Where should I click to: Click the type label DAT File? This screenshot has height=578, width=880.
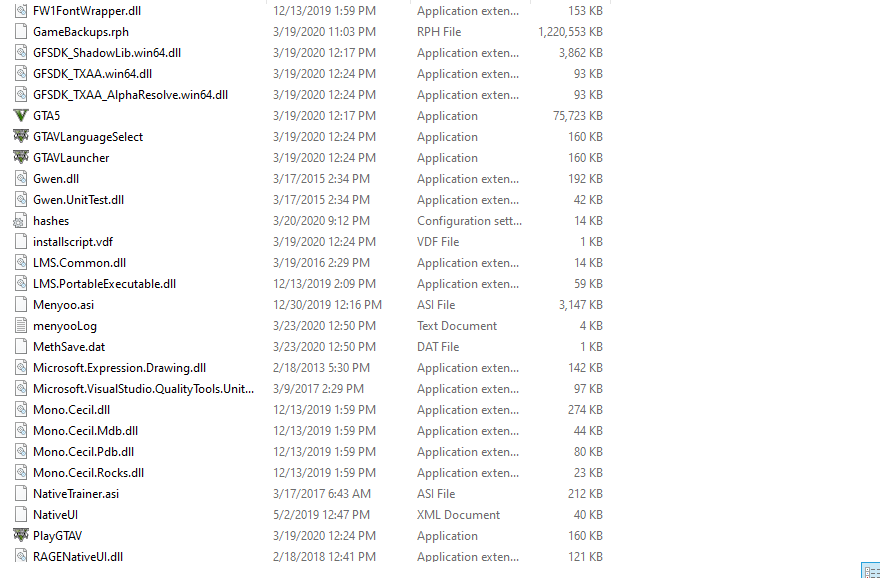tap(438, 347)
